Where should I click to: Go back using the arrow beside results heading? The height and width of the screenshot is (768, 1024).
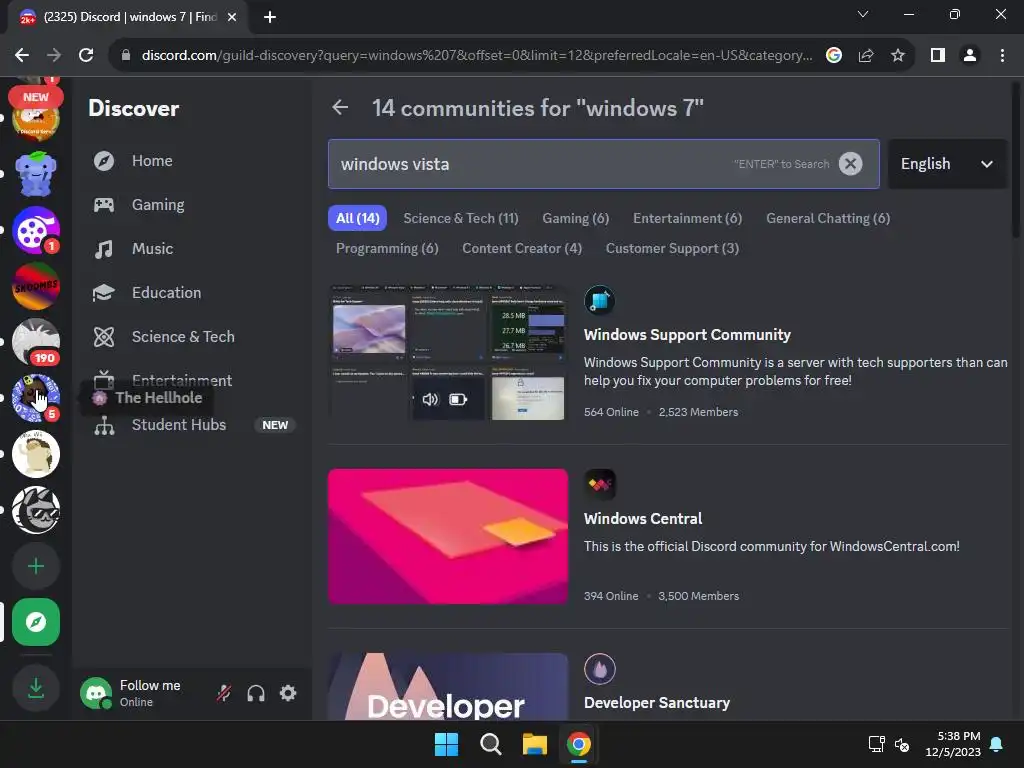[340, 107]
